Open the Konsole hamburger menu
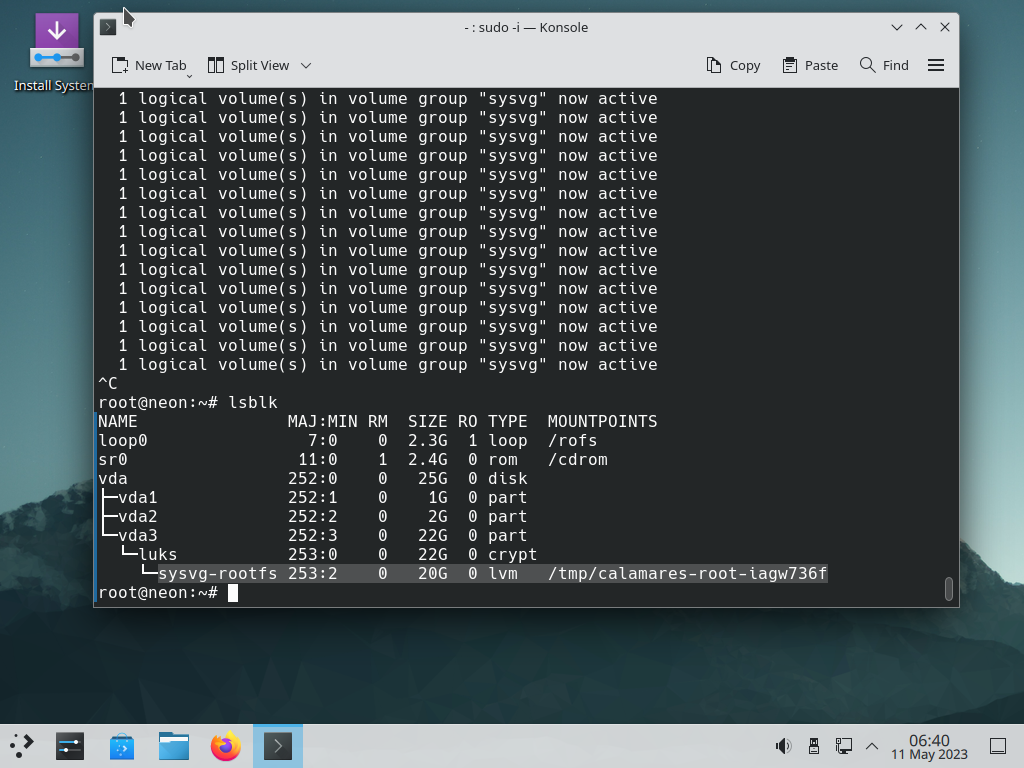This screenshot has height=768, width=1024. tap(936, 65)
